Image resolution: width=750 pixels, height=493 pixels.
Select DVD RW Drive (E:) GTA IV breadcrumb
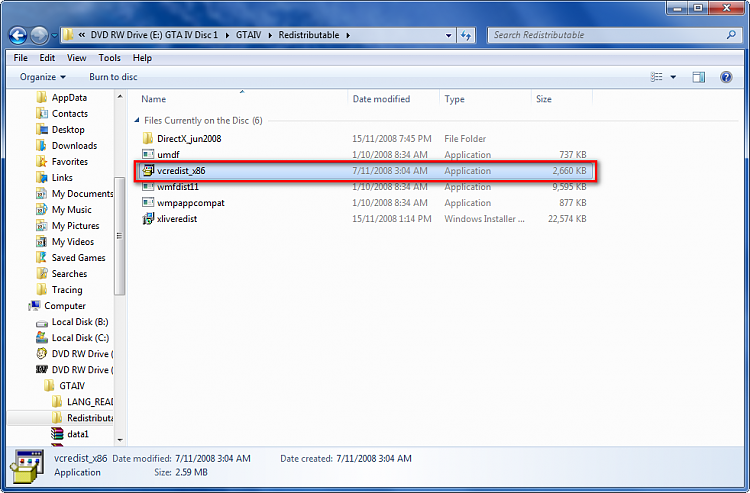click(154, 35)
